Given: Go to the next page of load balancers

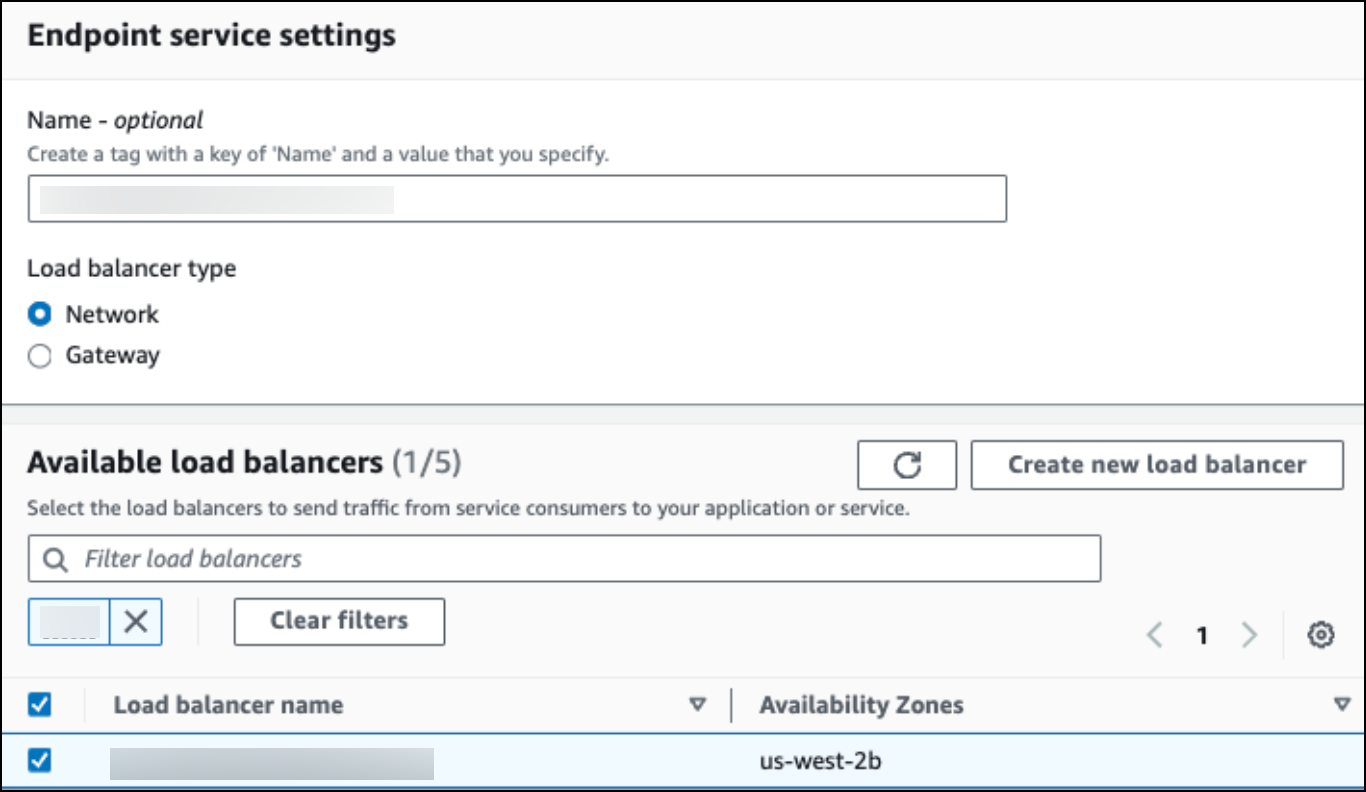Looking at the screenshot, I should coord(1249,635).
